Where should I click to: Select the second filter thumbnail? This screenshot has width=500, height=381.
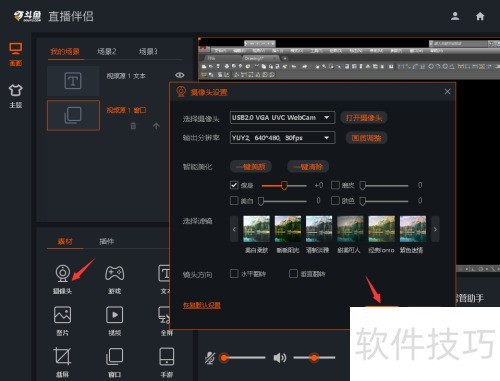(288, 229)
